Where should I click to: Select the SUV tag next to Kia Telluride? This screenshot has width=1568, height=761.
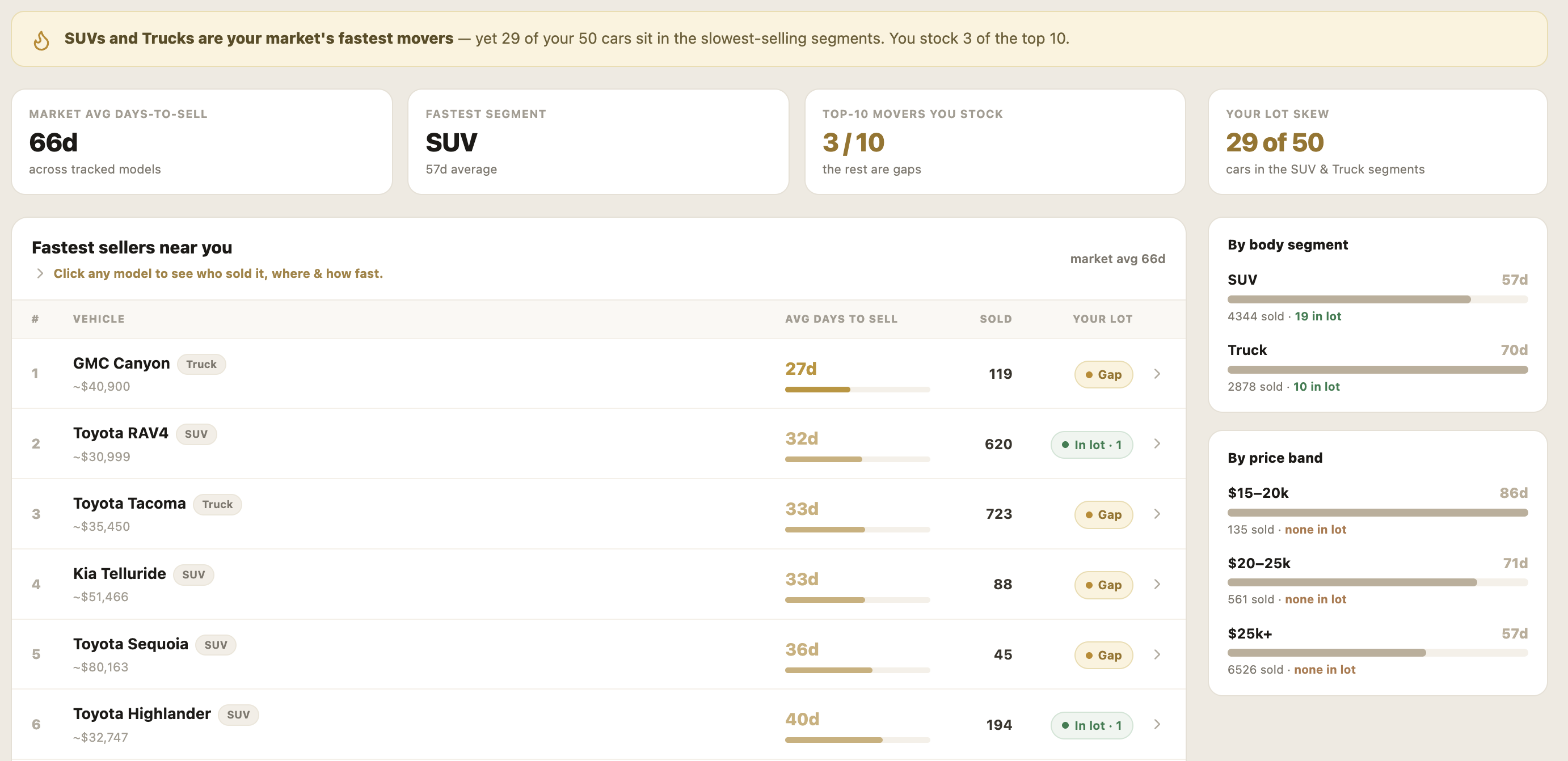[x=193, y=574]
